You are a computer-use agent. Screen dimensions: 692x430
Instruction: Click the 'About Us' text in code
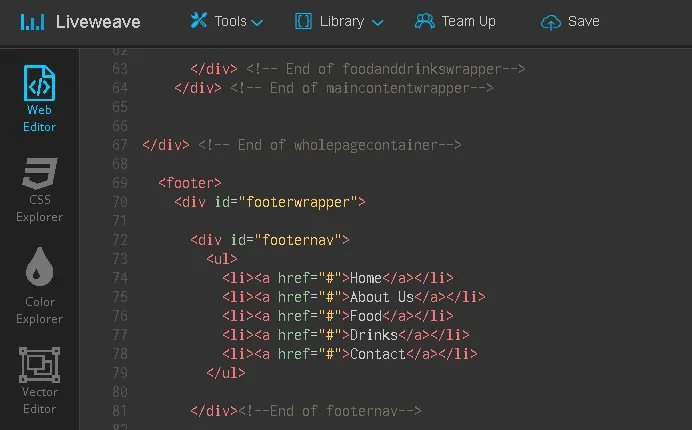click(382, 297)
